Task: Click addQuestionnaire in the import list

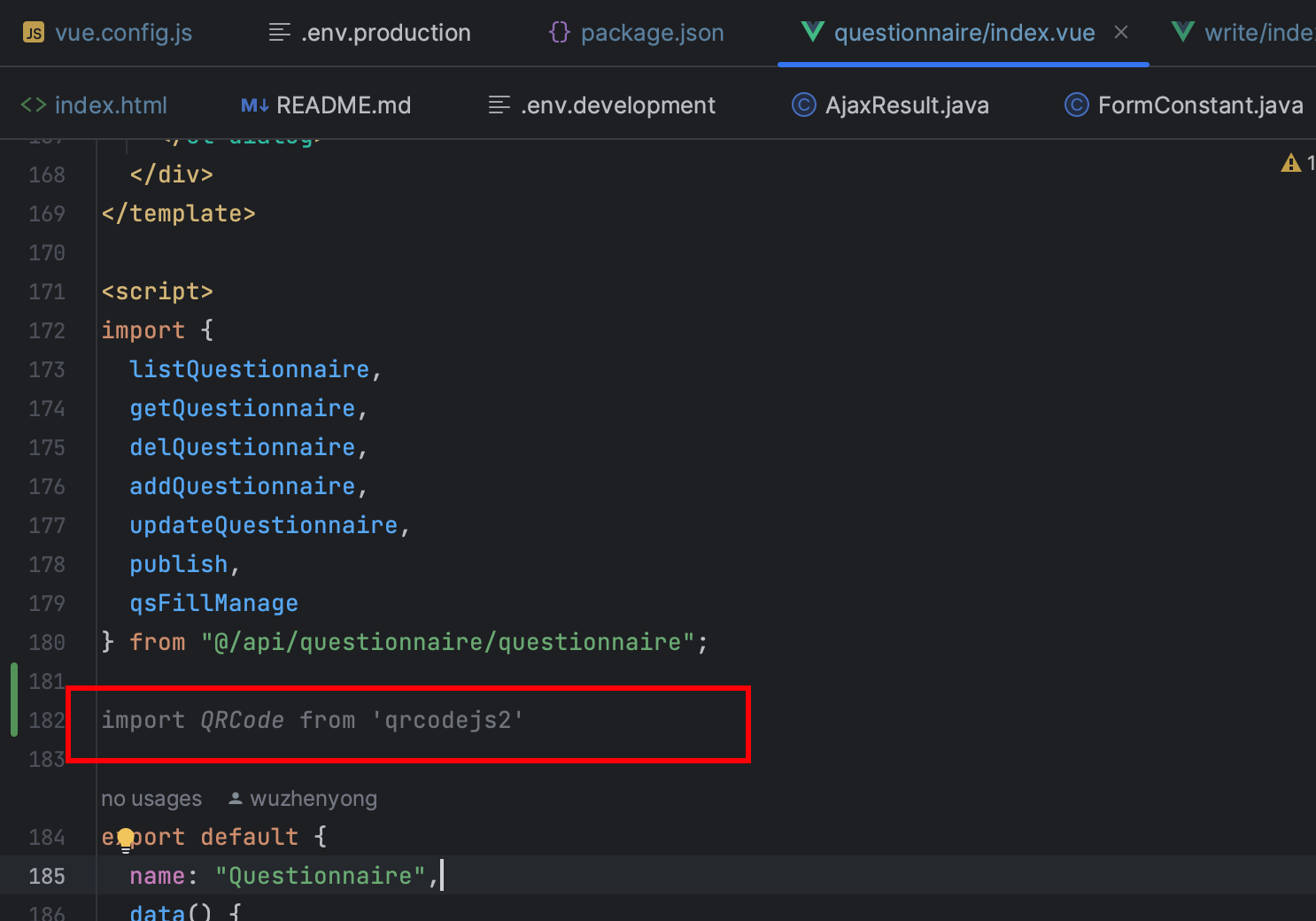Action: pyautogui.click(x=242, y=486)
